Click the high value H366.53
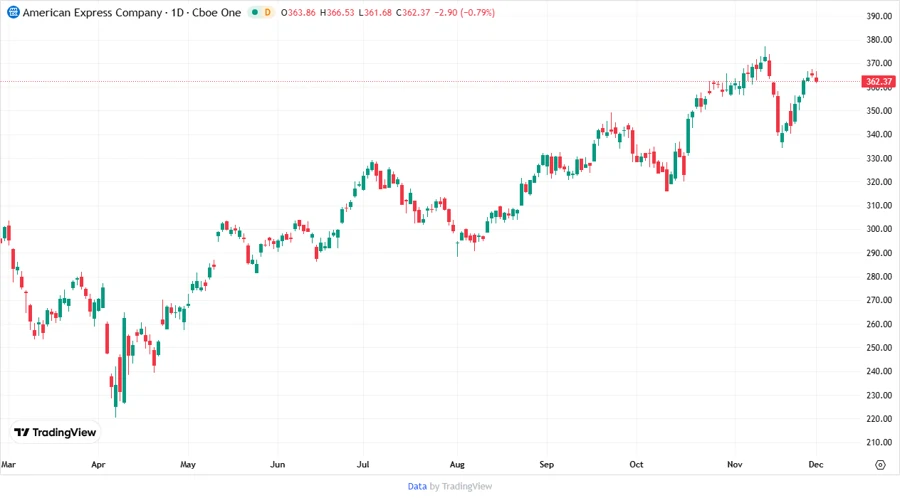Viewport: 900px width, 498px height. [x=337, y=13]
